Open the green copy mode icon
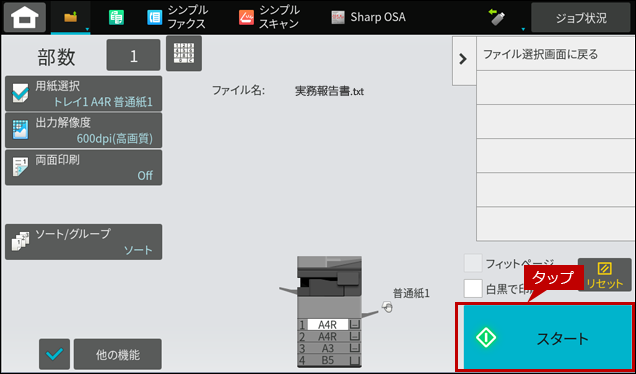This screenshot has height=374, width=636. [x=116, y=18]
